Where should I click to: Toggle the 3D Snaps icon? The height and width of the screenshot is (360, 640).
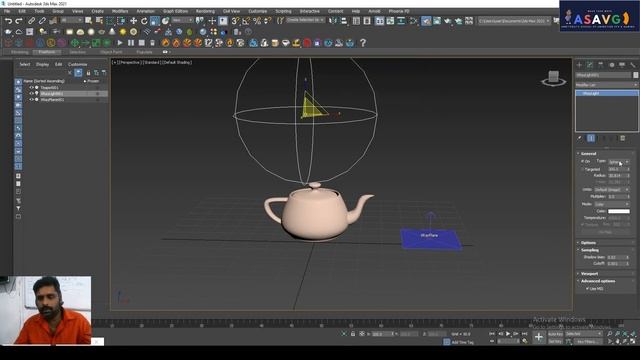236,21
